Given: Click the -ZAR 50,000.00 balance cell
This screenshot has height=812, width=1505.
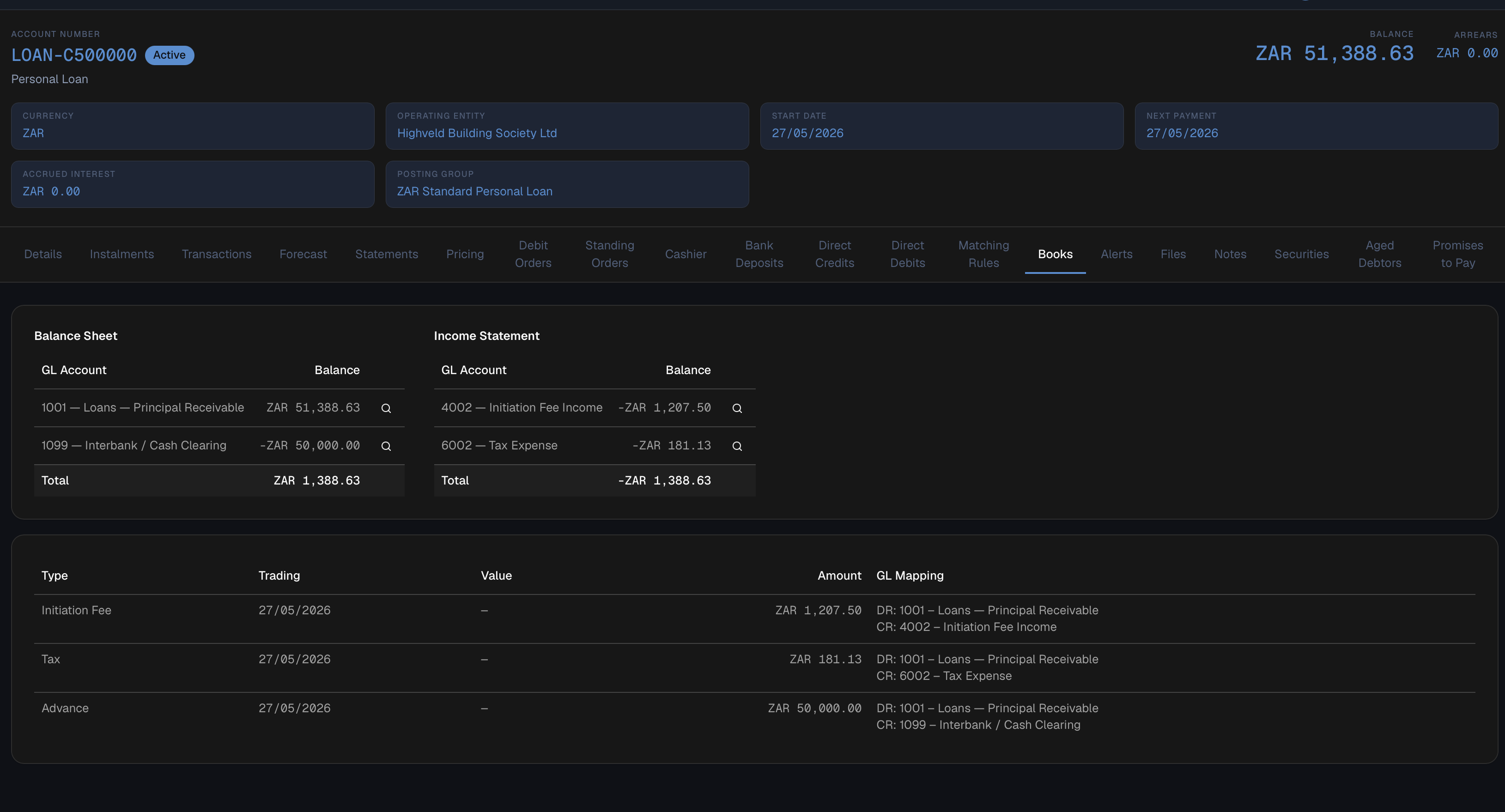Looking at the screenshot, I should (x=309, y=446).
